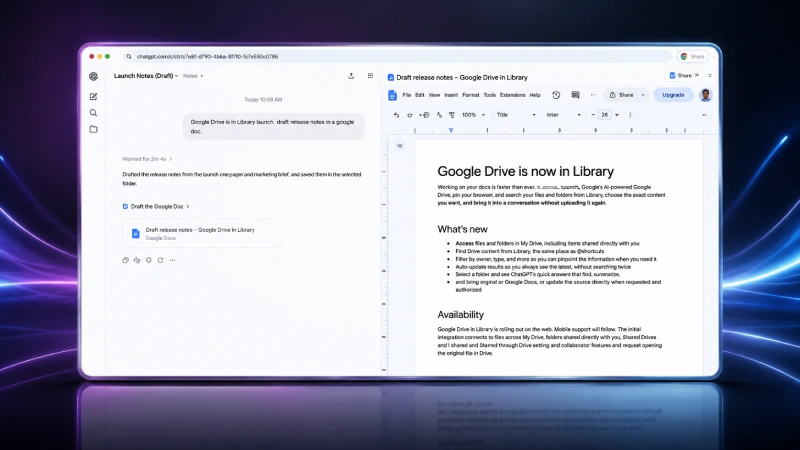Click the user message bubble about Google Drive
This screenshot has height=450, width=800.
pos(273,127)
